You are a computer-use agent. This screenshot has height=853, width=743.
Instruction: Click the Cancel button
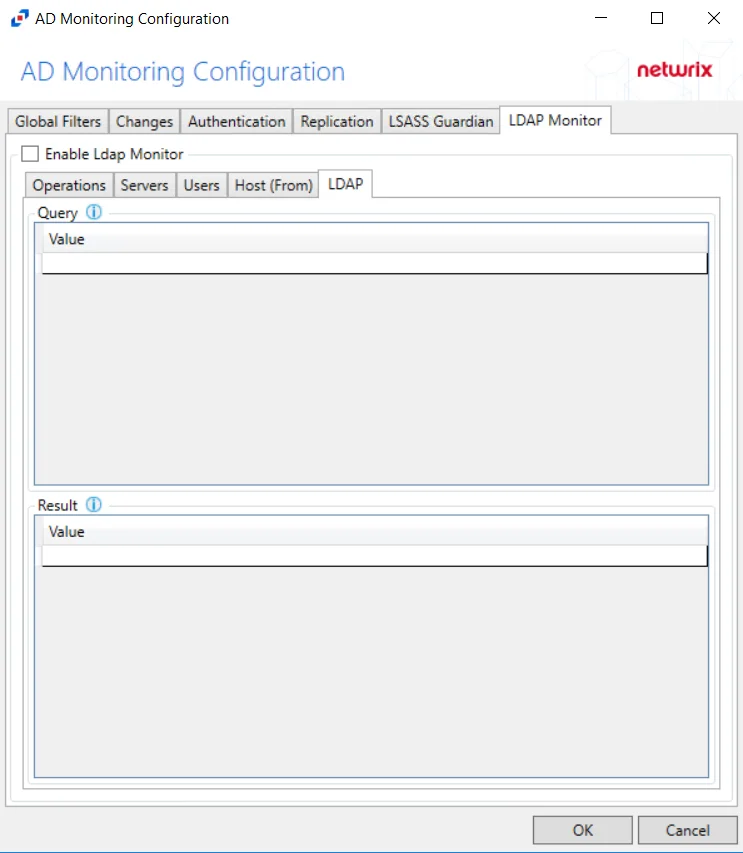(x=688, y=830)
